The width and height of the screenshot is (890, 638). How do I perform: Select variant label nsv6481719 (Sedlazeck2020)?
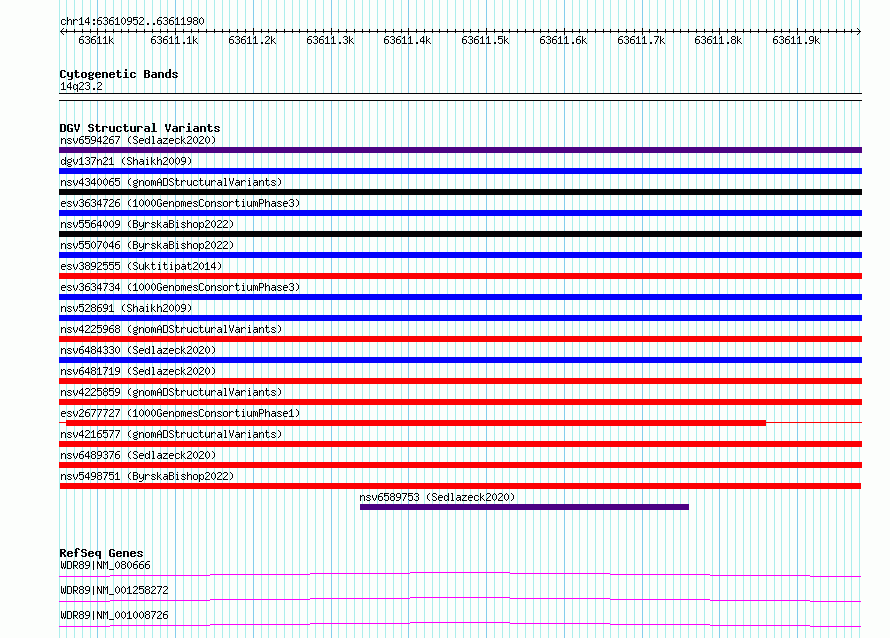pyautogui.click(x=138, y=371)
